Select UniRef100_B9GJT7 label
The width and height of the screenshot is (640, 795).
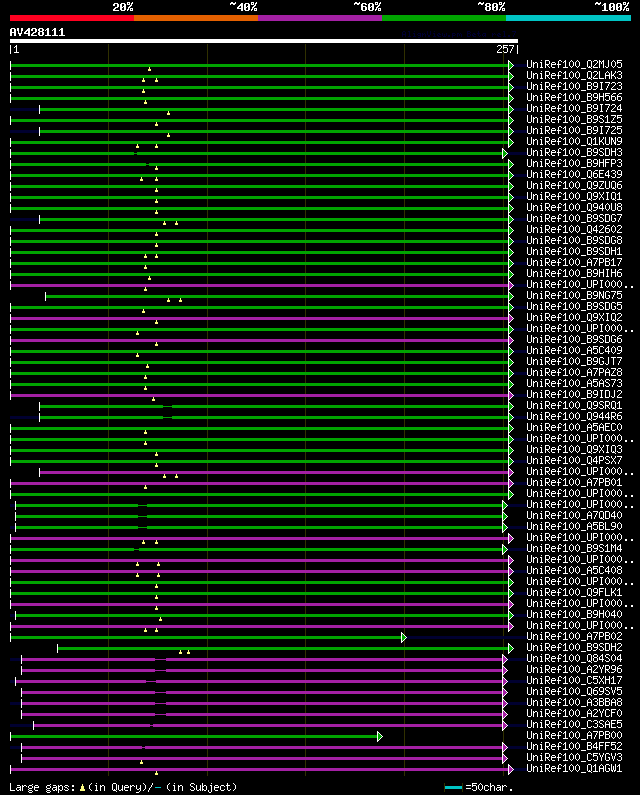[x=574, y=362]
